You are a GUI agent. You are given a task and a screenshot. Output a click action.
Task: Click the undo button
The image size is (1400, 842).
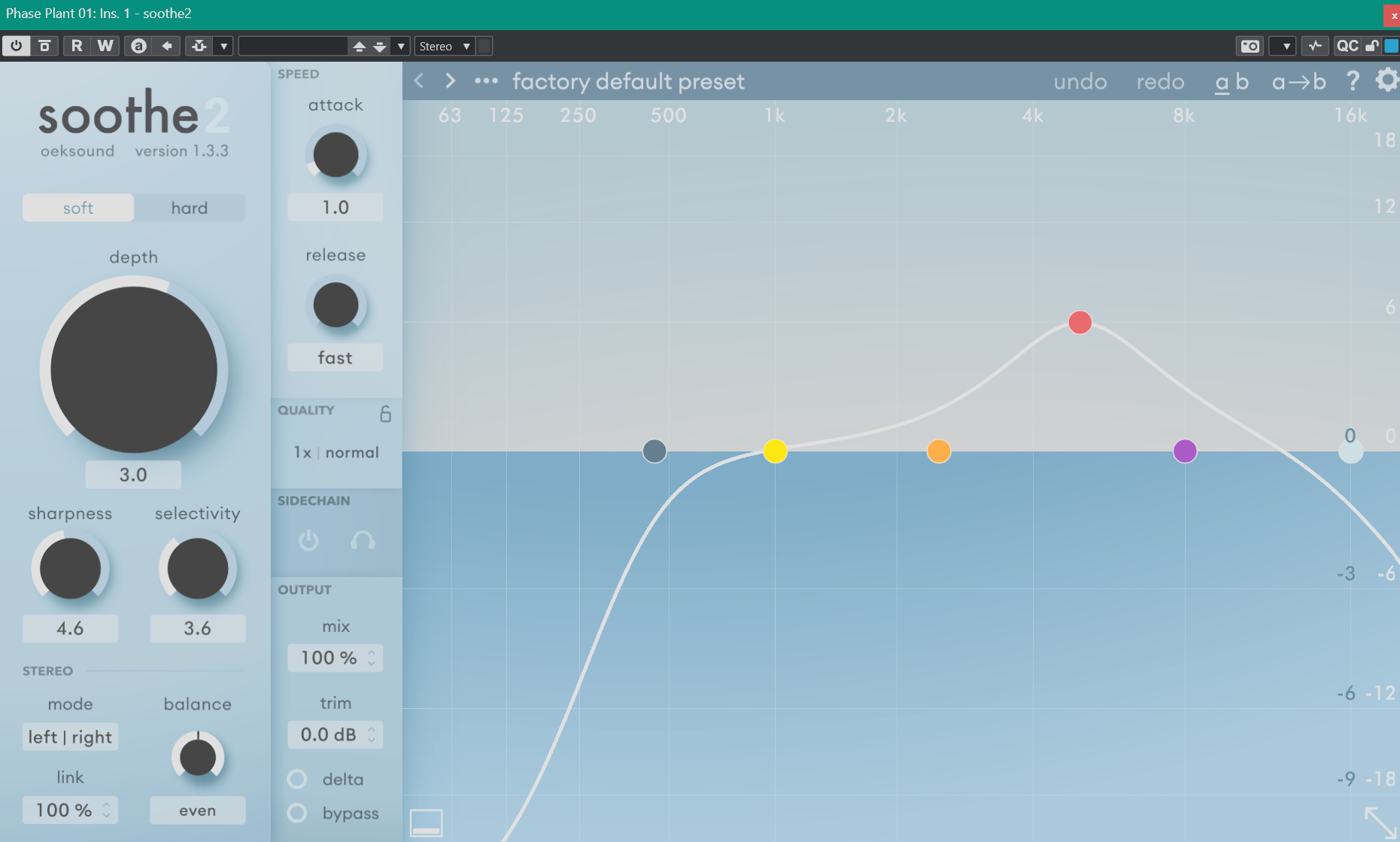point(1080,81)
